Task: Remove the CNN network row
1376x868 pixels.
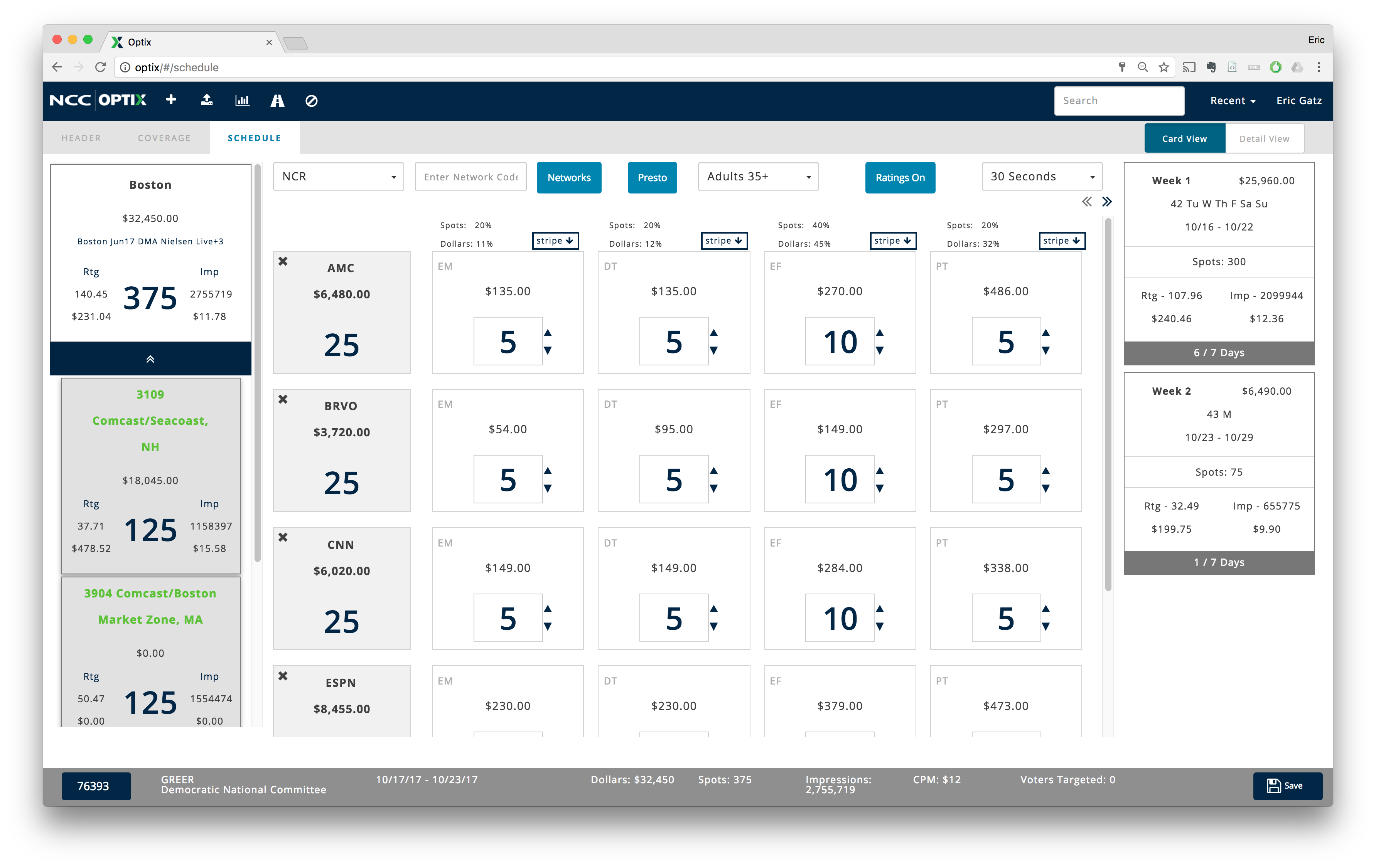Action: pyautogui.click(x=283, y=537)
